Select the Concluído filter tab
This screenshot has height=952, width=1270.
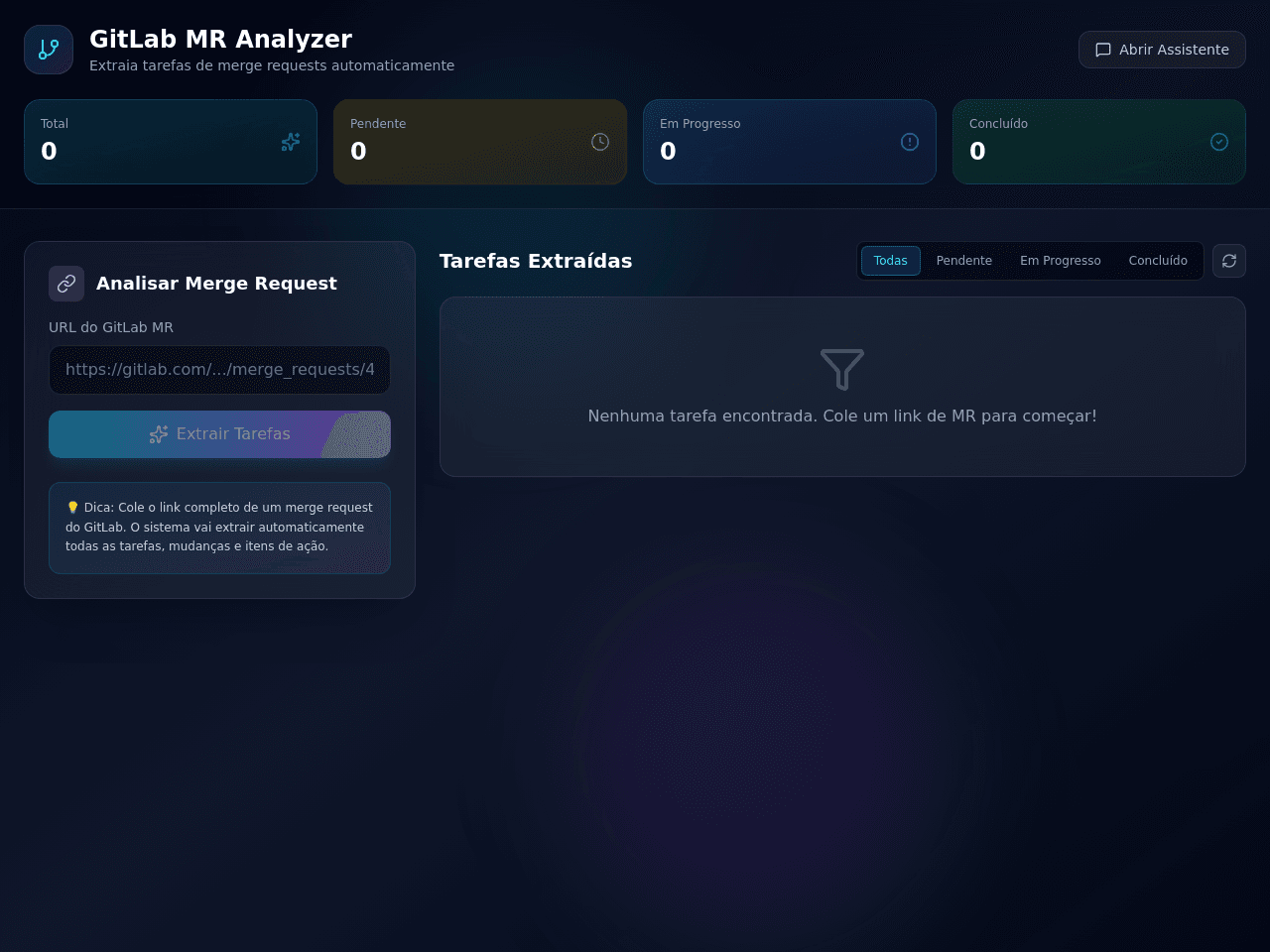[x=1158, y=261]
